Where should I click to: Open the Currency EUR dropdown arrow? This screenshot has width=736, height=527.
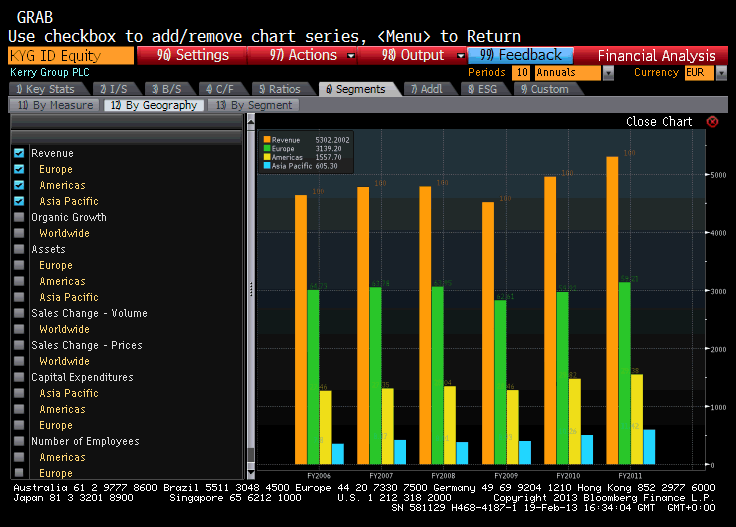[x=721, y=73]
